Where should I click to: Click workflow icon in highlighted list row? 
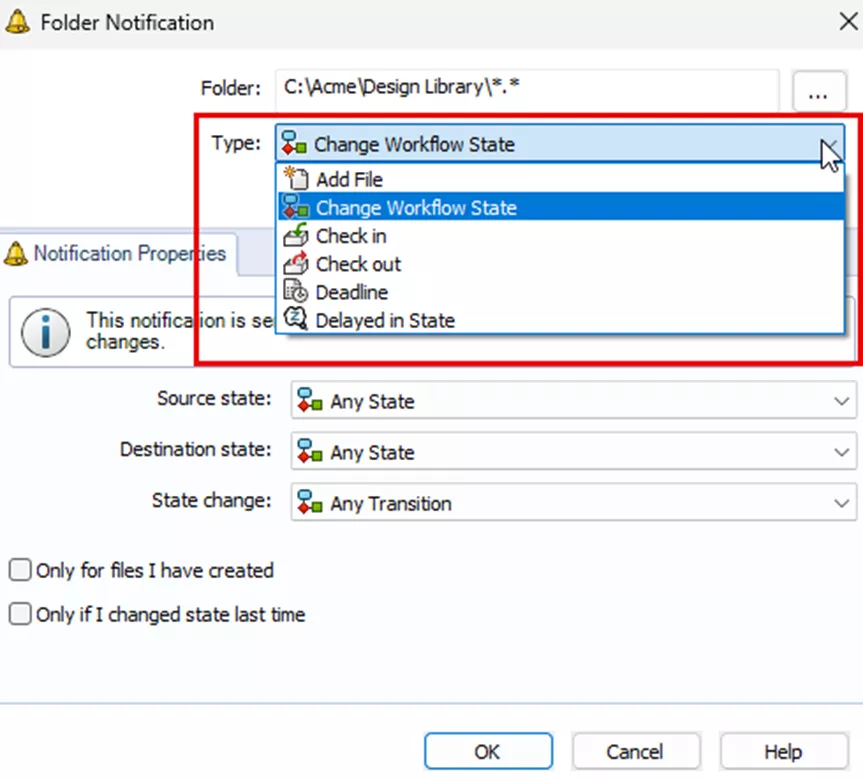pos(296,207)
